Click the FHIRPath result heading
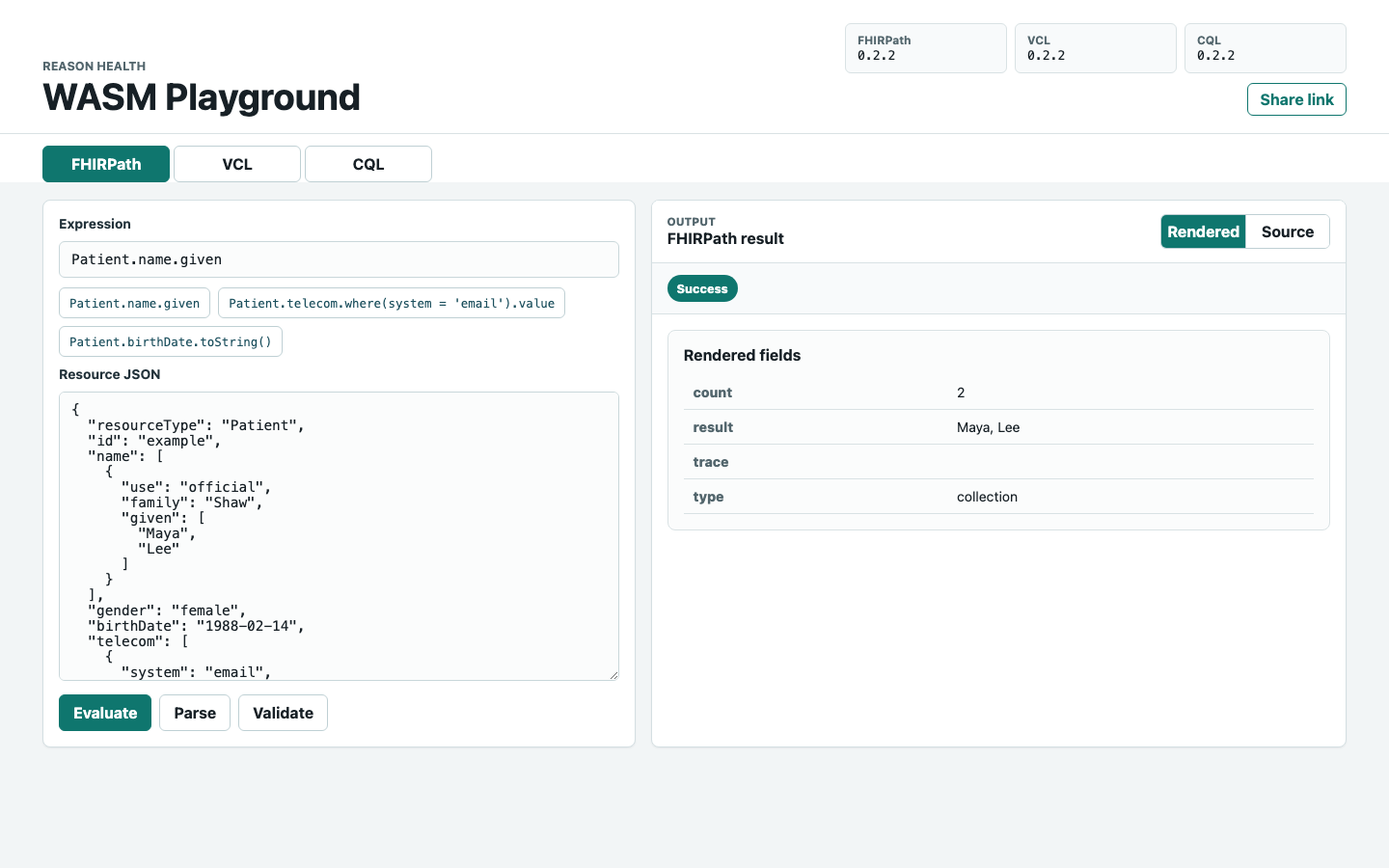This screenshot has width=1389, height=868. 725,238
